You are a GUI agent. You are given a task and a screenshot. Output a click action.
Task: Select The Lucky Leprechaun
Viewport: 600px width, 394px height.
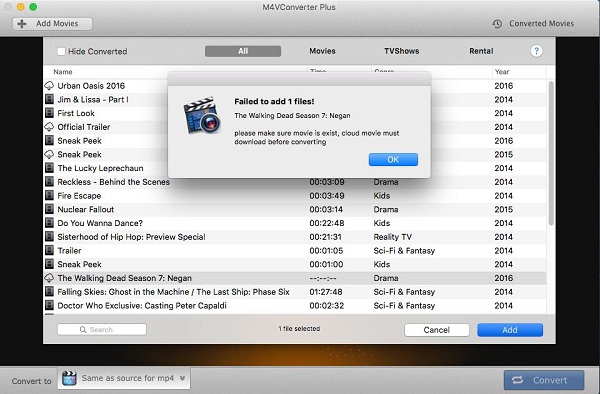(x=100, y=168)
